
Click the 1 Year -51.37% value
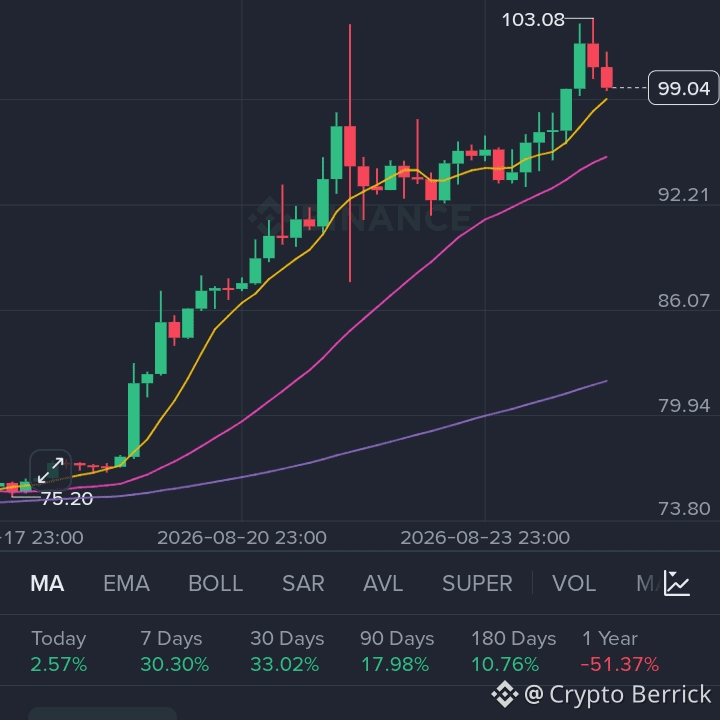620,664
